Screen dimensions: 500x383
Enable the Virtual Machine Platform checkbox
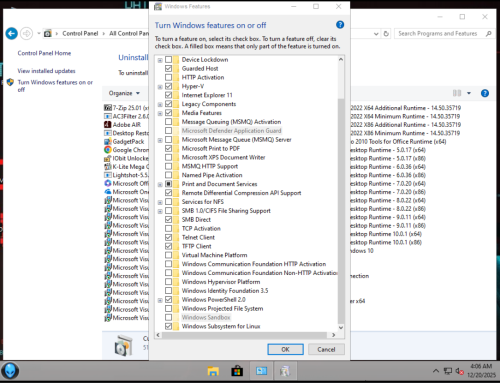pyautogui.click(x=169, y=255)
